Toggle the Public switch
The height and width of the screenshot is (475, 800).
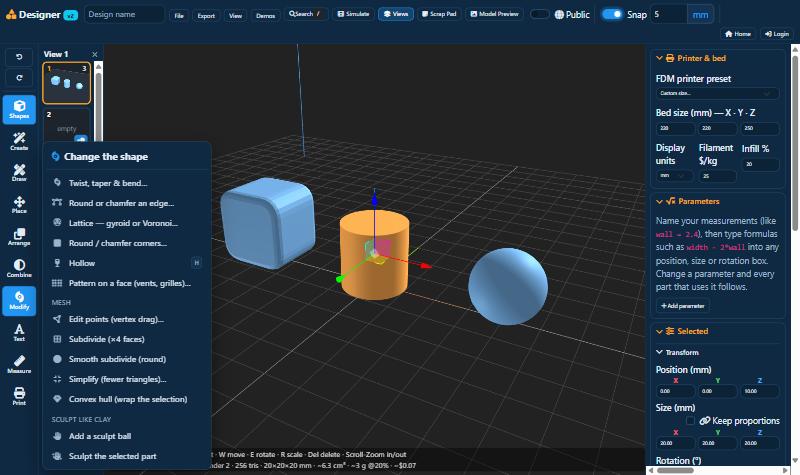539,14
